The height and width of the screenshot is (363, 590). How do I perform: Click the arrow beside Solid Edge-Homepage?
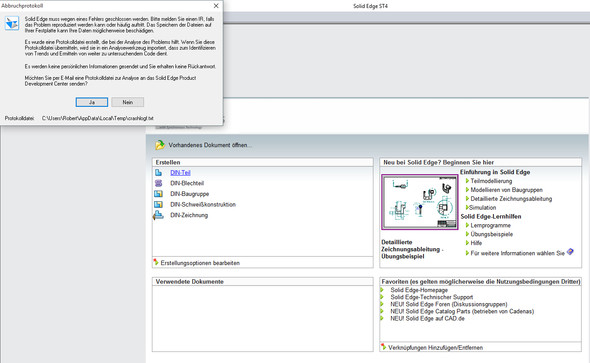coord(382,290)
